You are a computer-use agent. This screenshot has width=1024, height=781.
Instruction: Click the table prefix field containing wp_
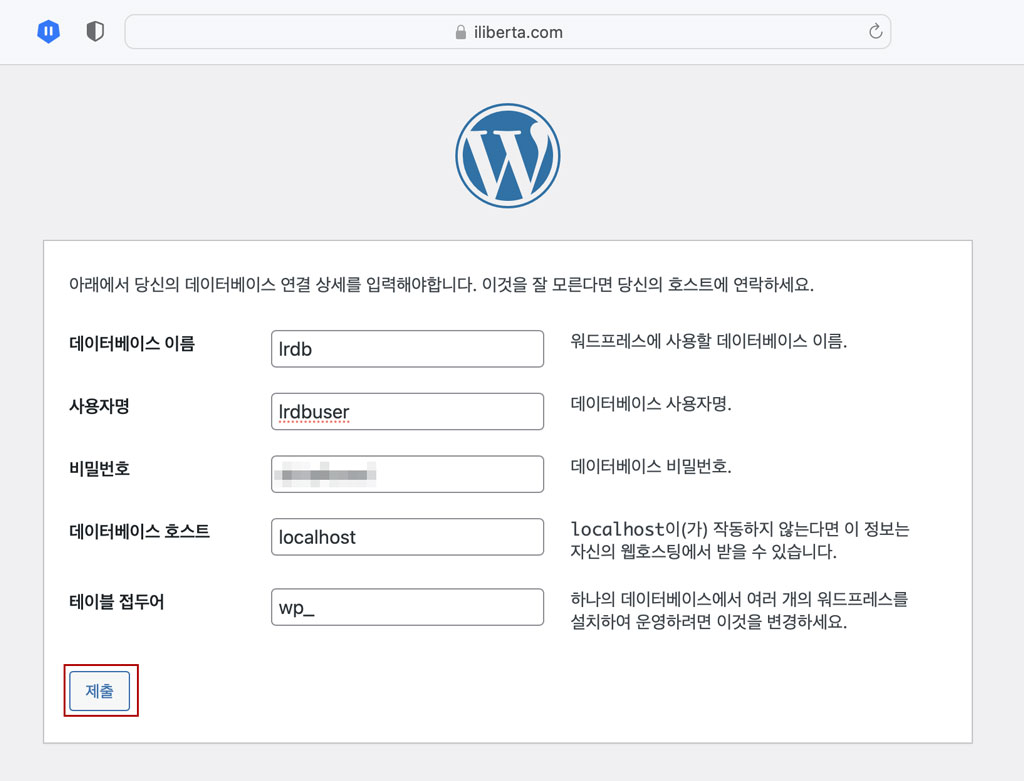(407, 607)
